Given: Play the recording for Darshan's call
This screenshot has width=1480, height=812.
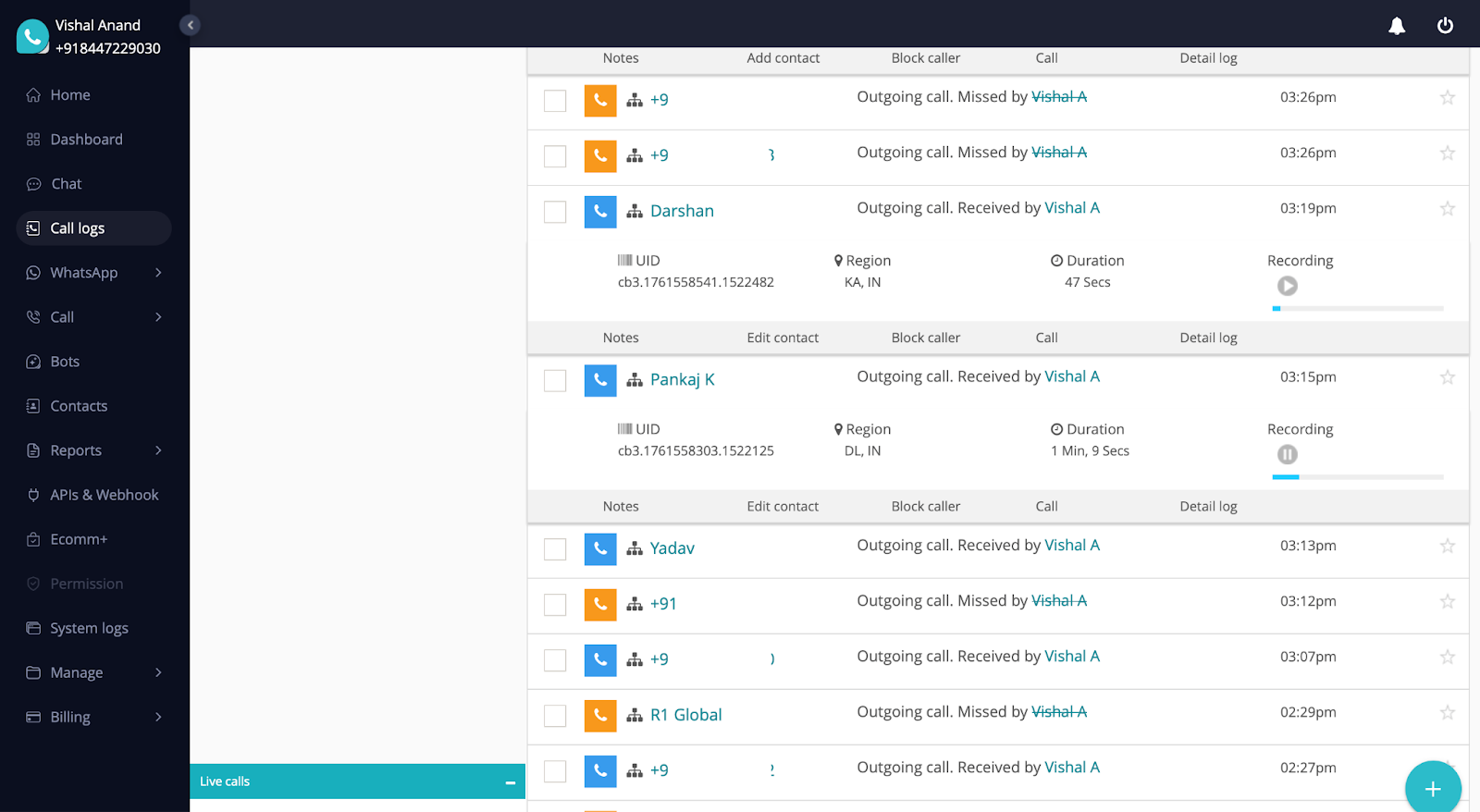Looking at the screenshot, I should (1287, 287).
